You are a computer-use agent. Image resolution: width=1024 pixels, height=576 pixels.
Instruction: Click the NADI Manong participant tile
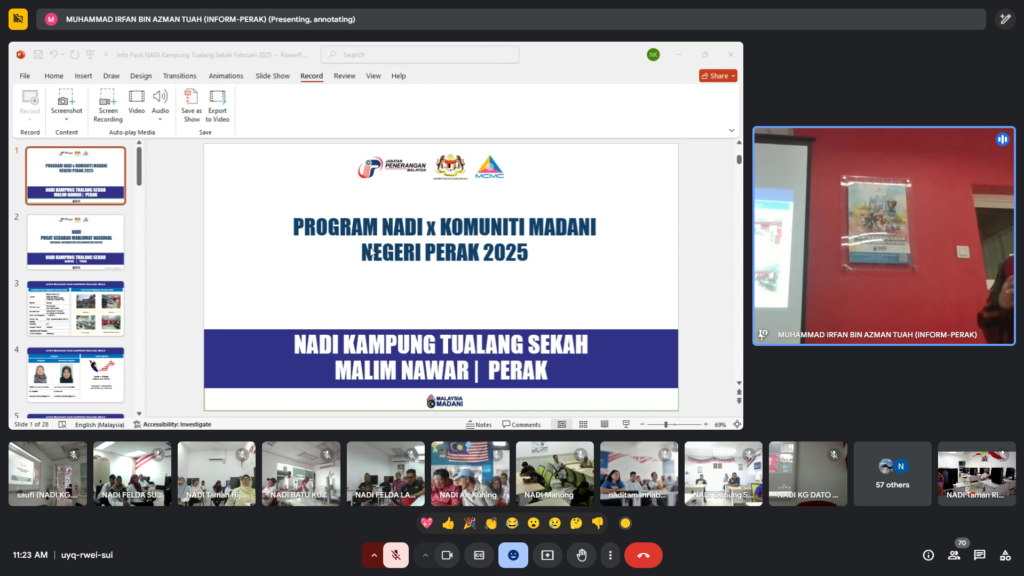point(554,473)
